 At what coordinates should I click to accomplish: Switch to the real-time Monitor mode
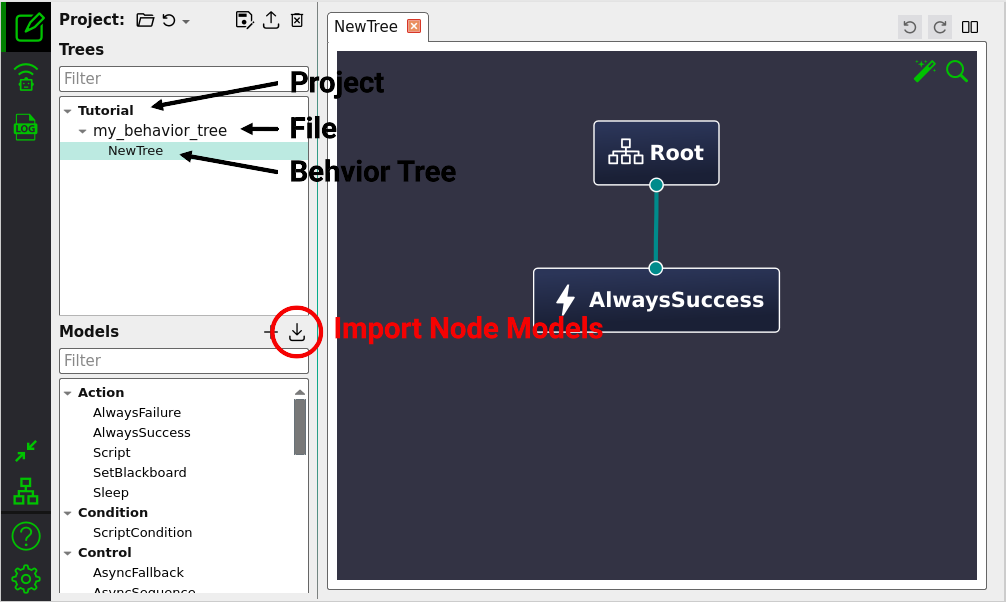[26, 78]
